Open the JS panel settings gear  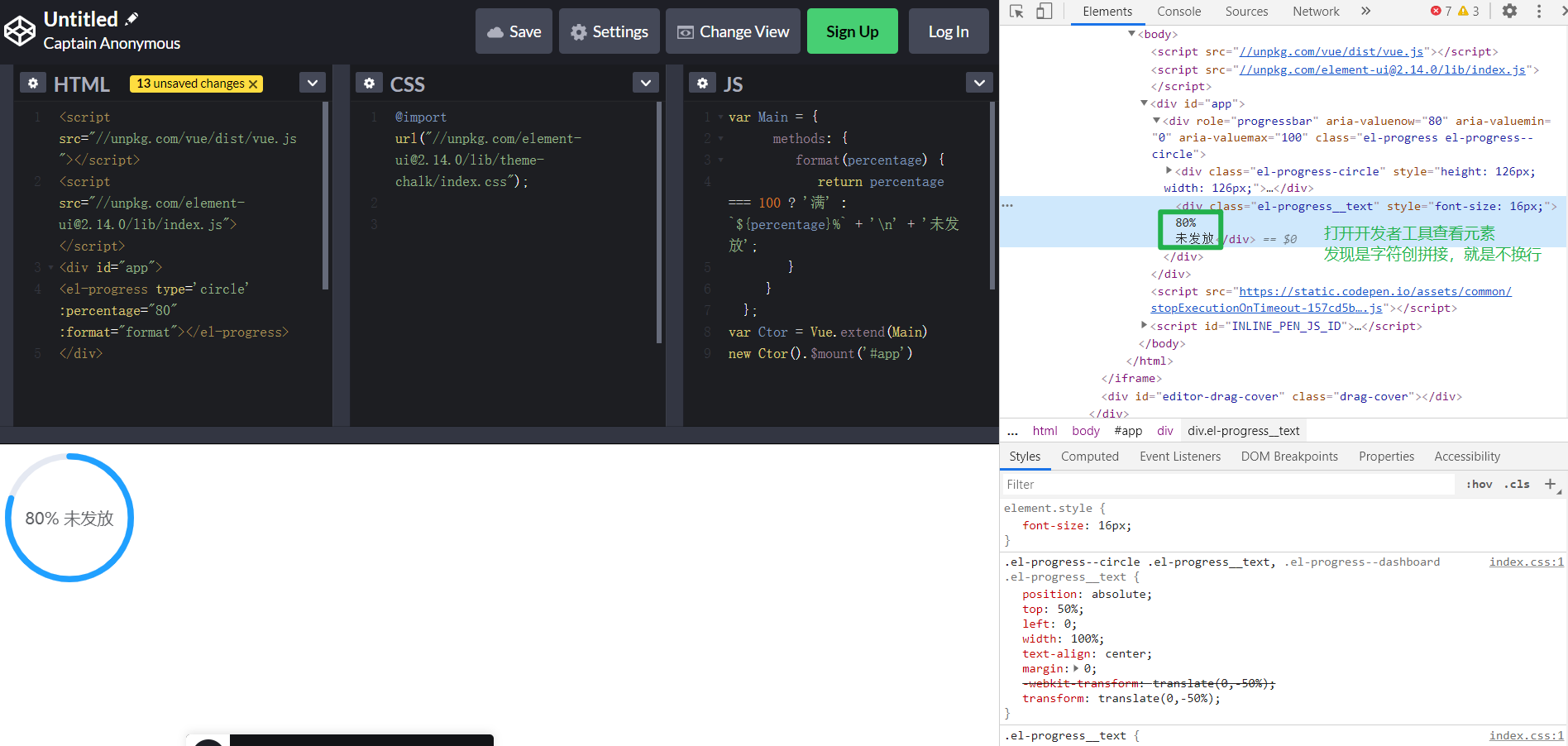point(702,83)
